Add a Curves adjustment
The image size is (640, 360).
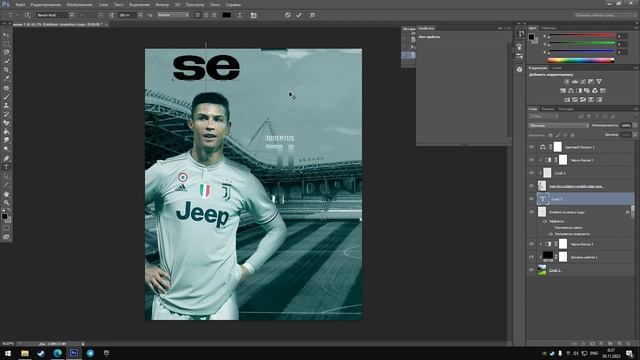click(x=583, y=82)
